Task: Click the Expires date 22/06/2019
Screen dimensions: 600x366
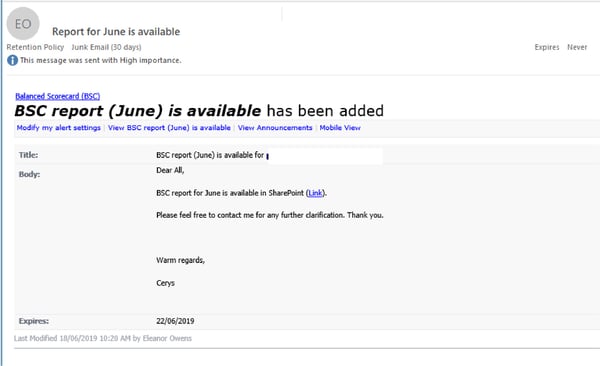Action: point(175,321)
